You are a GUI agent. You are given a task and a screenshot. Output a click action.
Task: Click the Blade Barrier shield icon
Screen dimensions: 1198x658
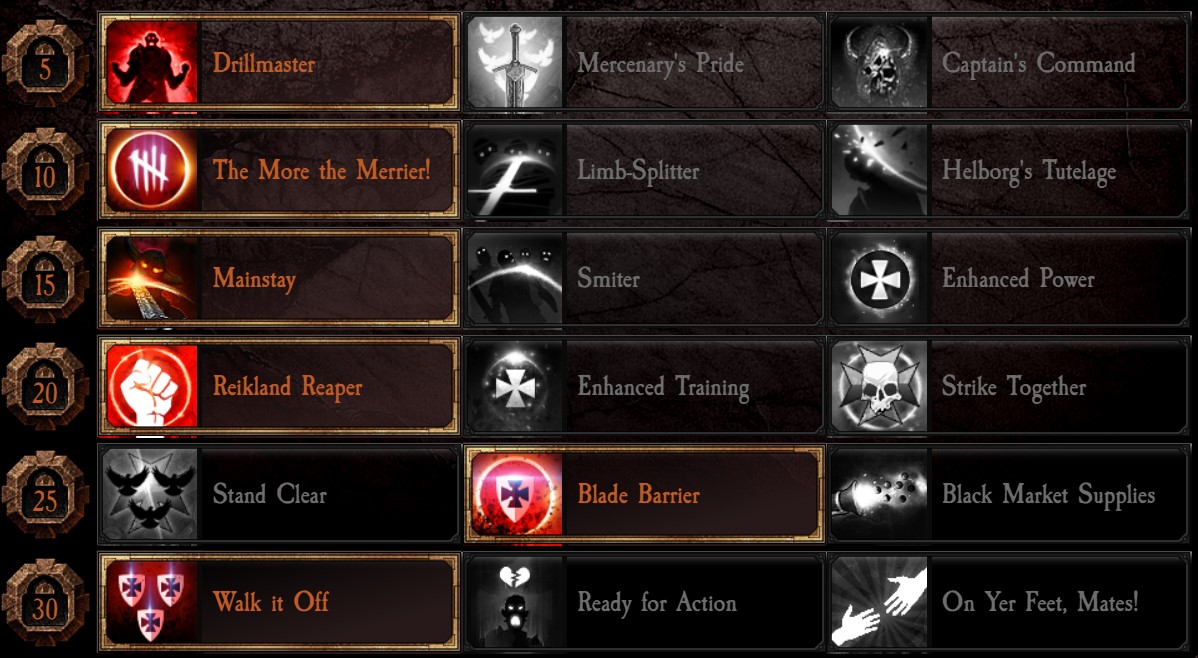click(516, 494)
